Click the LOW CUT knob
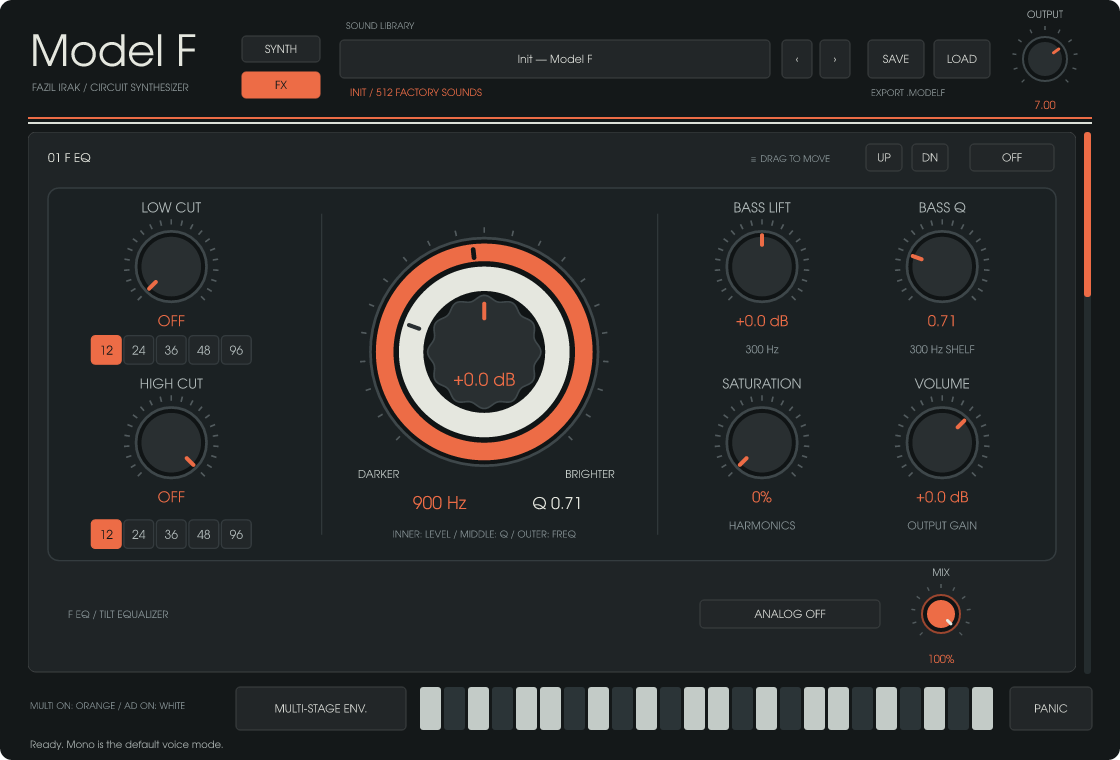This screenshot has height=760, width=1120. point(171,266)
